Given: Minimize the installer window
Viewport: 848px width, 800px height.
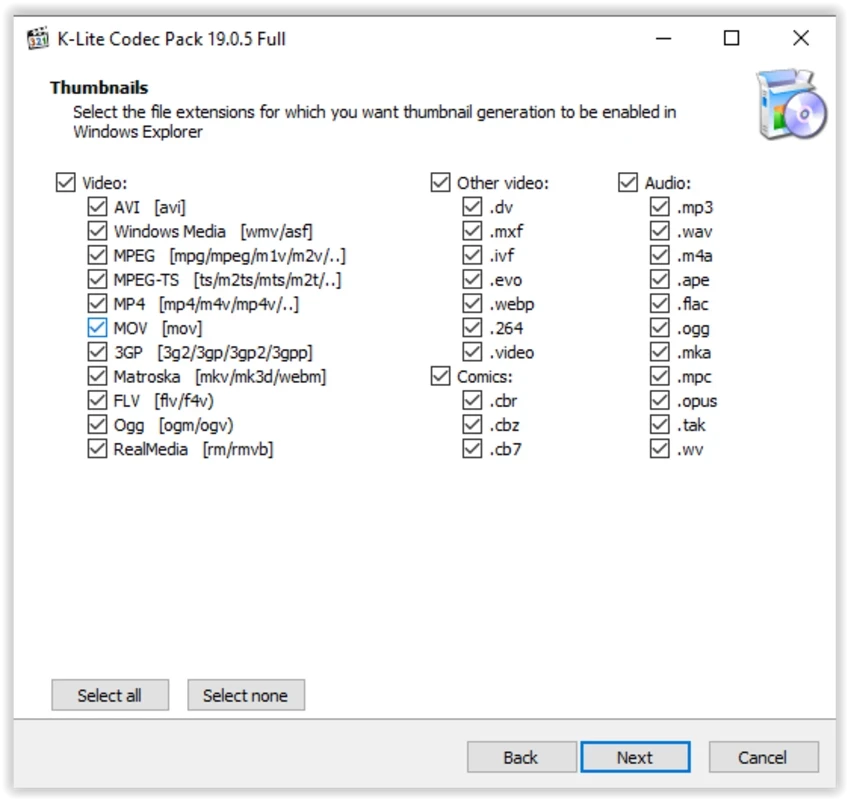Looking at the screenshot, I should [x=664, y=39].
